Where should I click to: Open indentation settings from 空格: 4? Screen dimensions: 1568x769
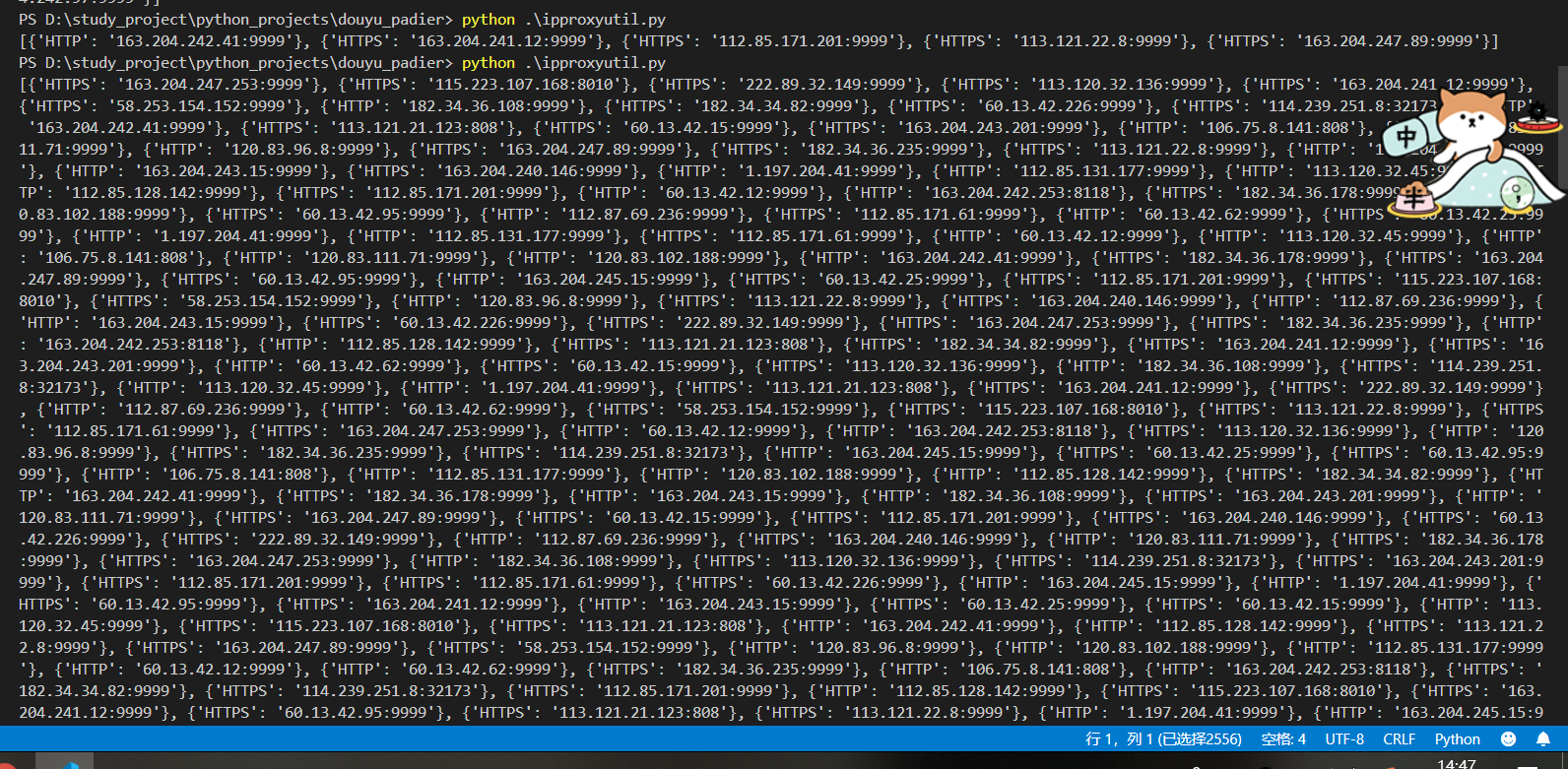point(1283,738)
